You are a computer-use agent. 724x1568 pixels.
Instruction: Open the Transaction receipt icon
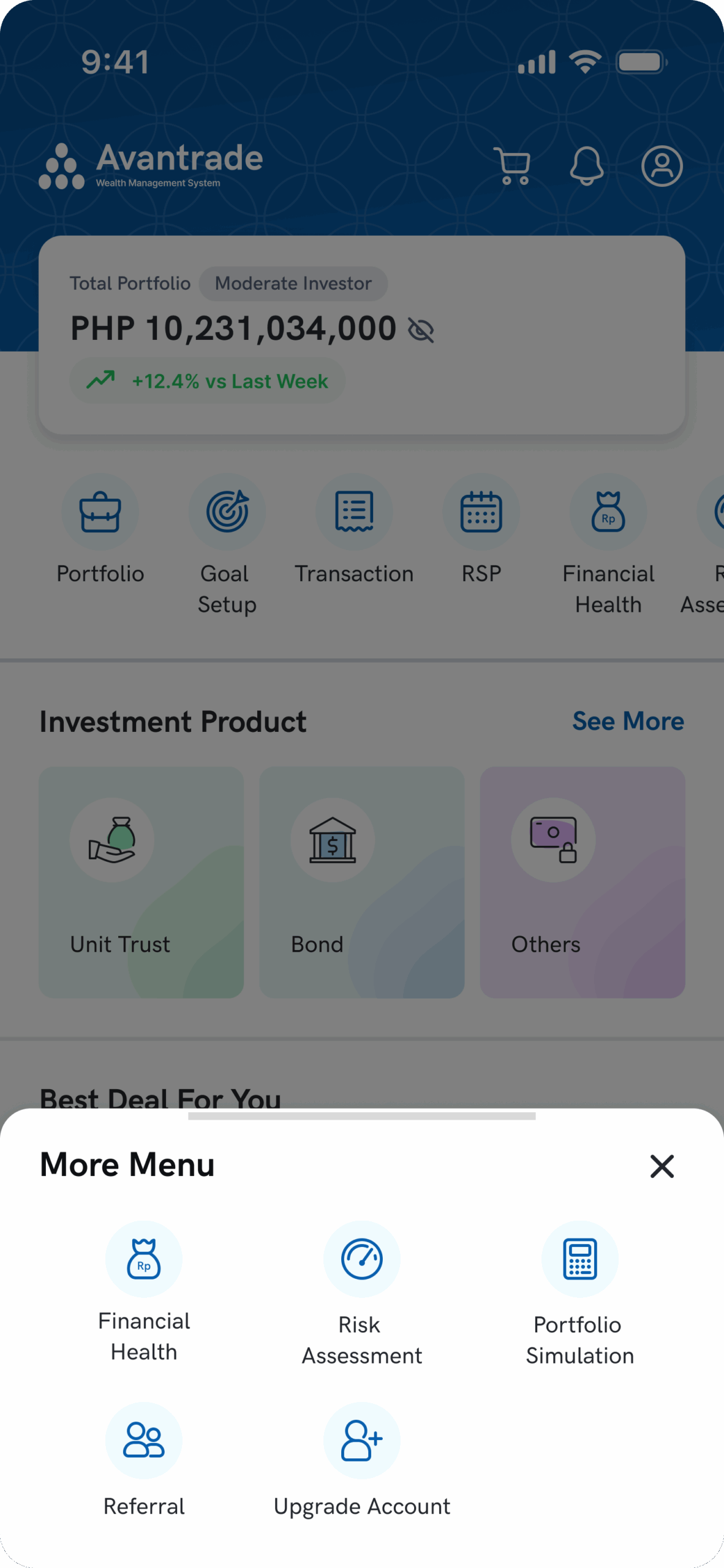354,512
